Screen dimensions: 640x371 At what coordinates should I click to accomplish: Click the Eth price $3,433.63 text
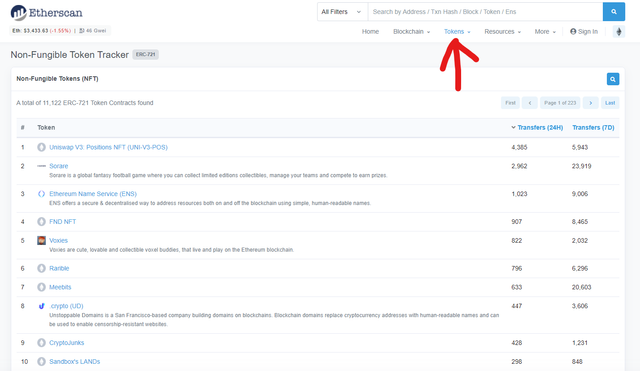pos(41,31)
